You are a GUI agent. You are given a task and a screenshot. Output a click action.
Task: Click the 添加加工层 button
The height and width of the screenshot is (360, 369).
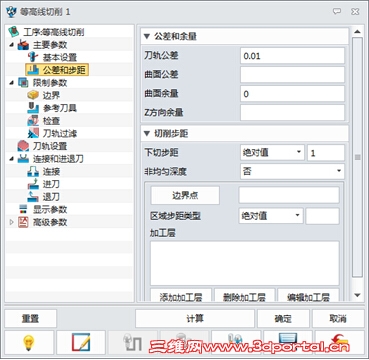point(181,295)
